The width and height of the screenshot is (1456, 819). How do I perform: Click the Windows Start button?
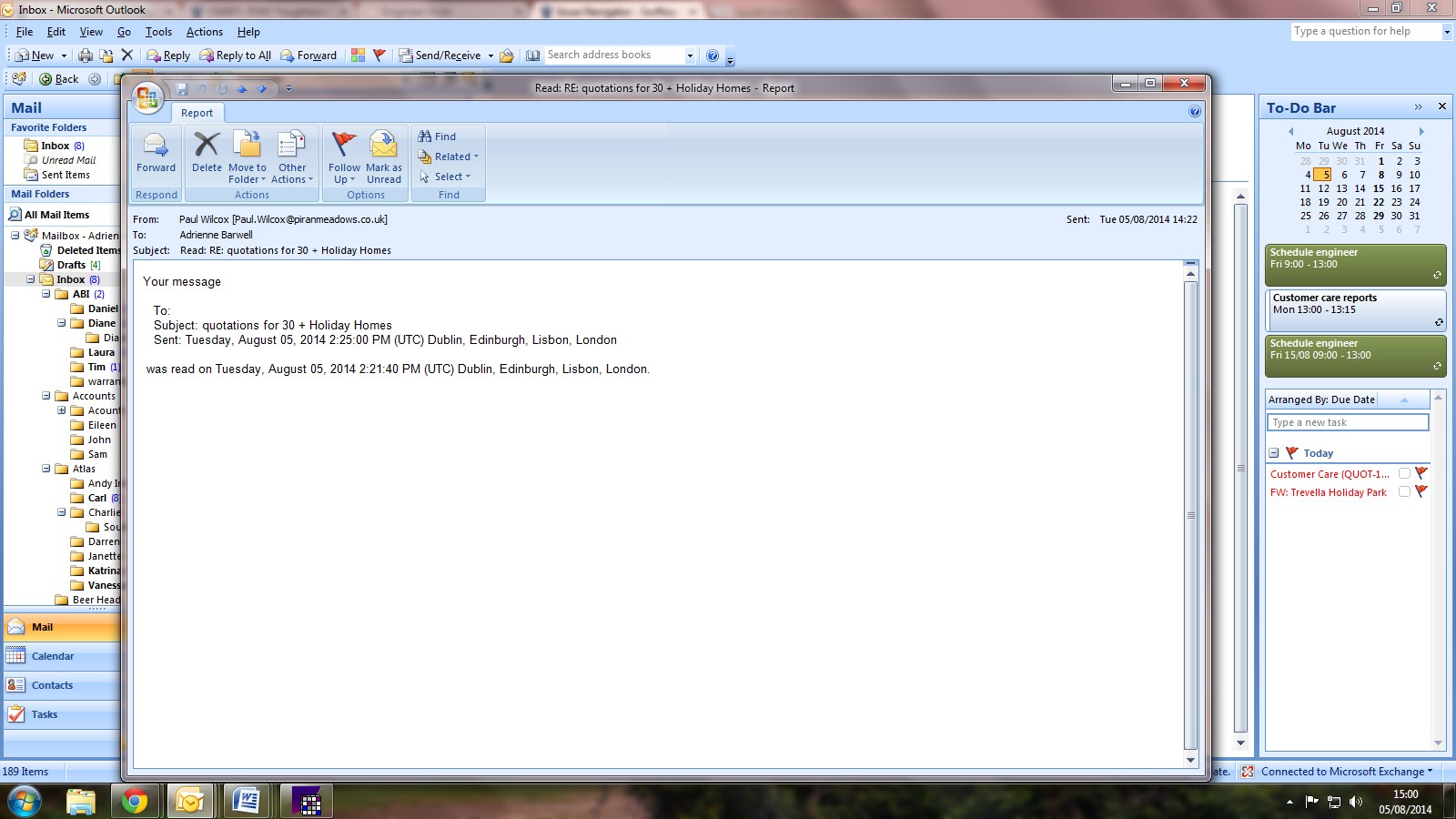pyautogui.click(x=24, y=802)
